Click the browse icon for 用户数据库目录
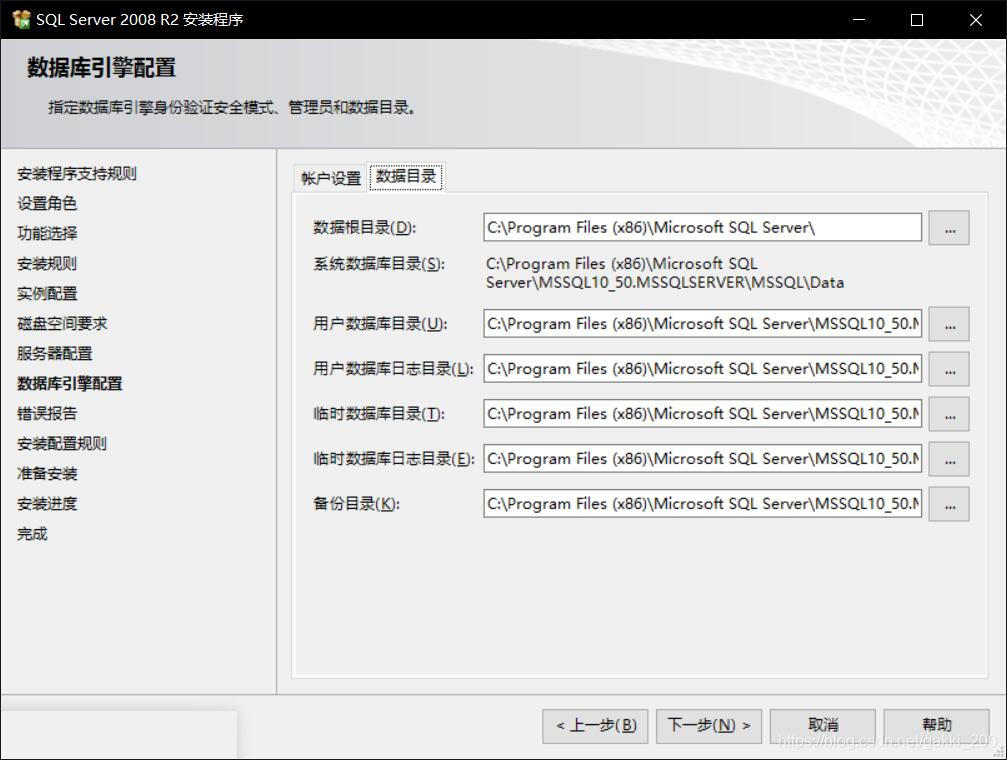 tap(948, 322)
